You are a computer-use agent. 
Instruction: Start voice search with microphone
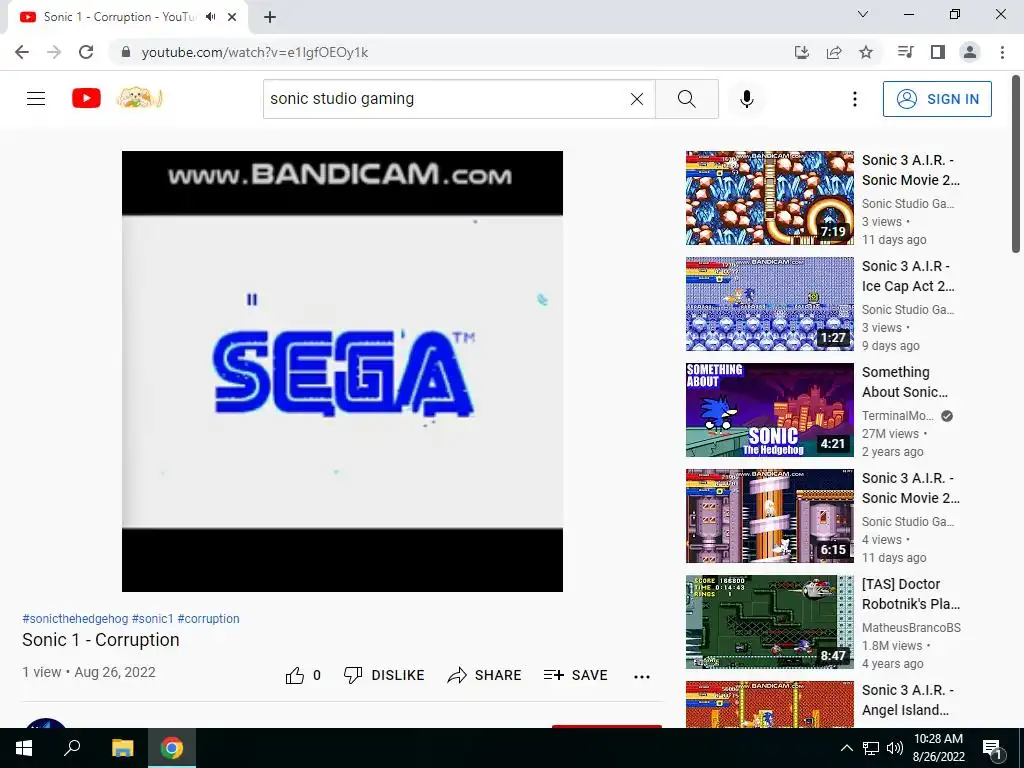tap(746, 99)
